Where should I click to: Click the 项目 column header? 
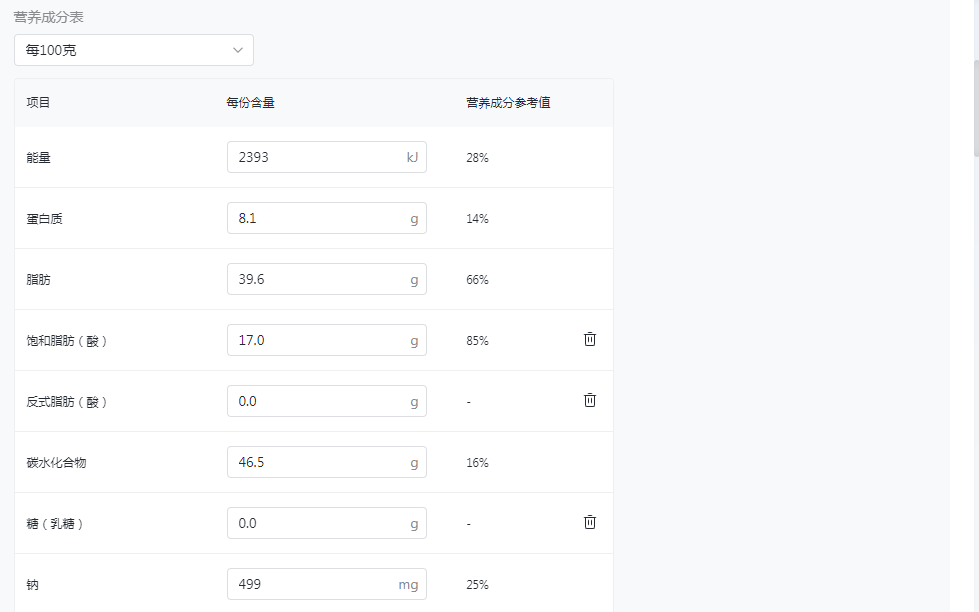pyautogui.click(x=38, y=103)
